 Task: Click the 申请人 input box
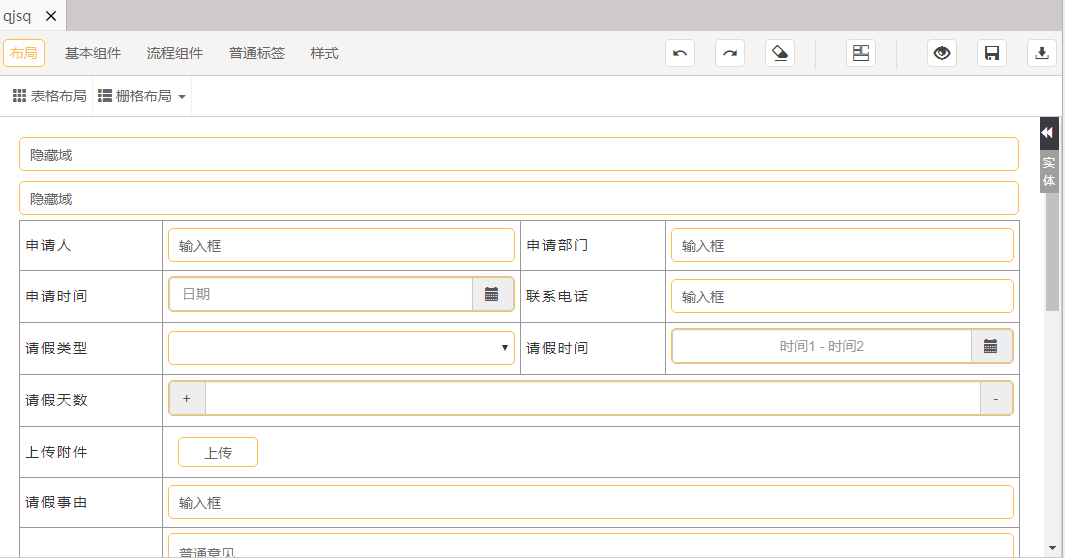coord(341,245)
